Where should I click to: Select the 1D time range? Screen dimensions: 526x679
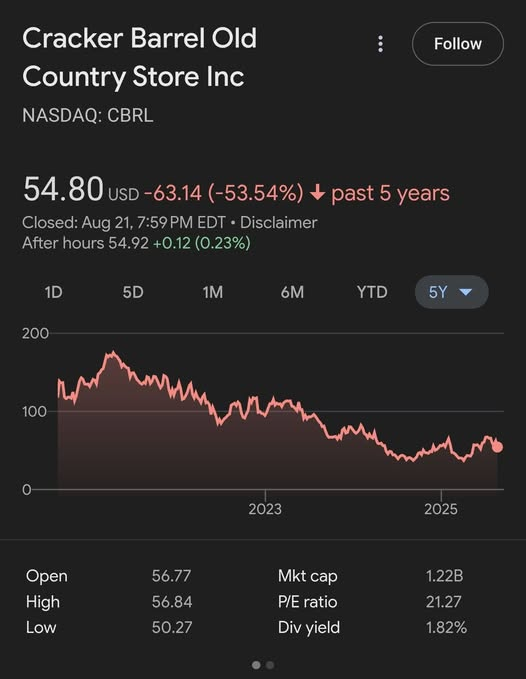[54, 292]
